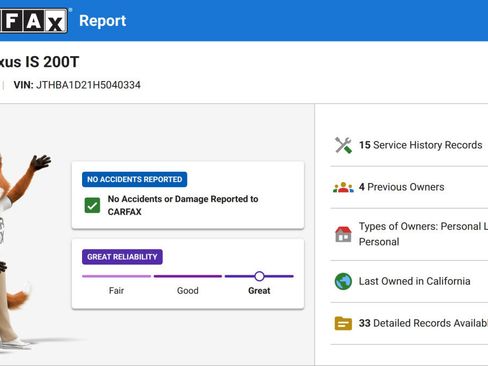Click the house owner type icon
This screenshot has height=366, width=488.
[x=343, y=234]
